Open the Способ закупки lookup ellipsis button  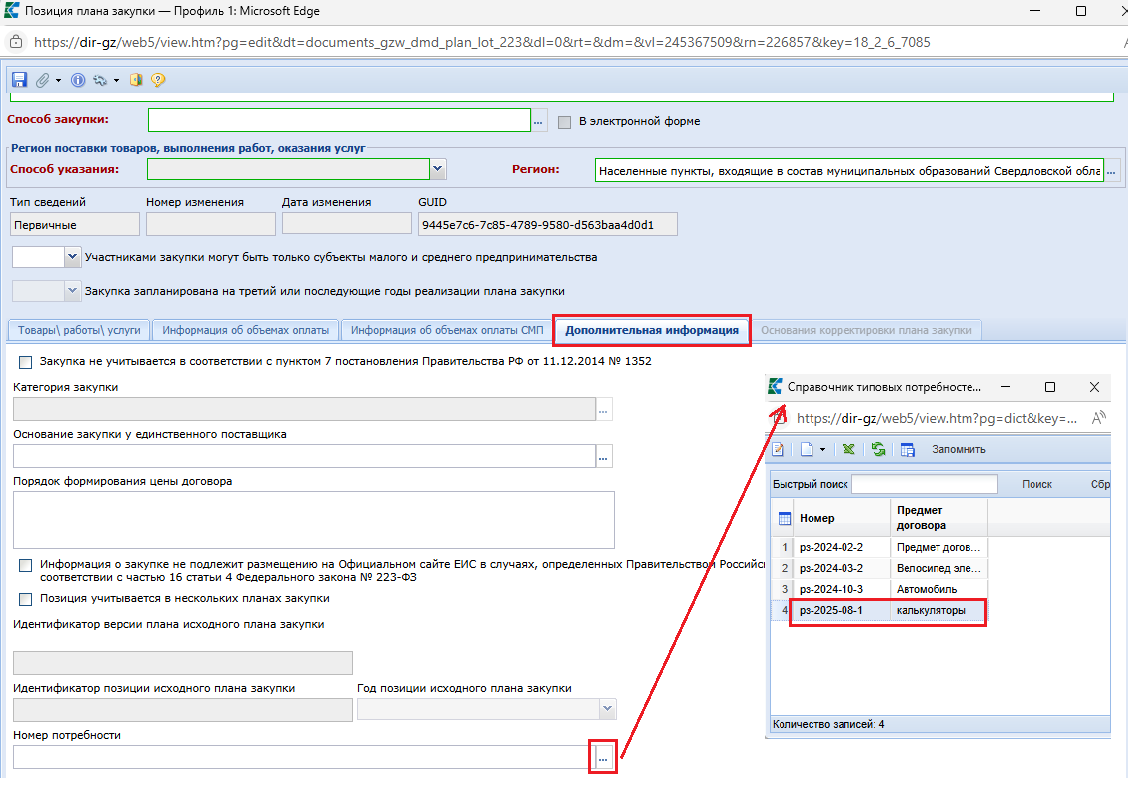point(538,120)
